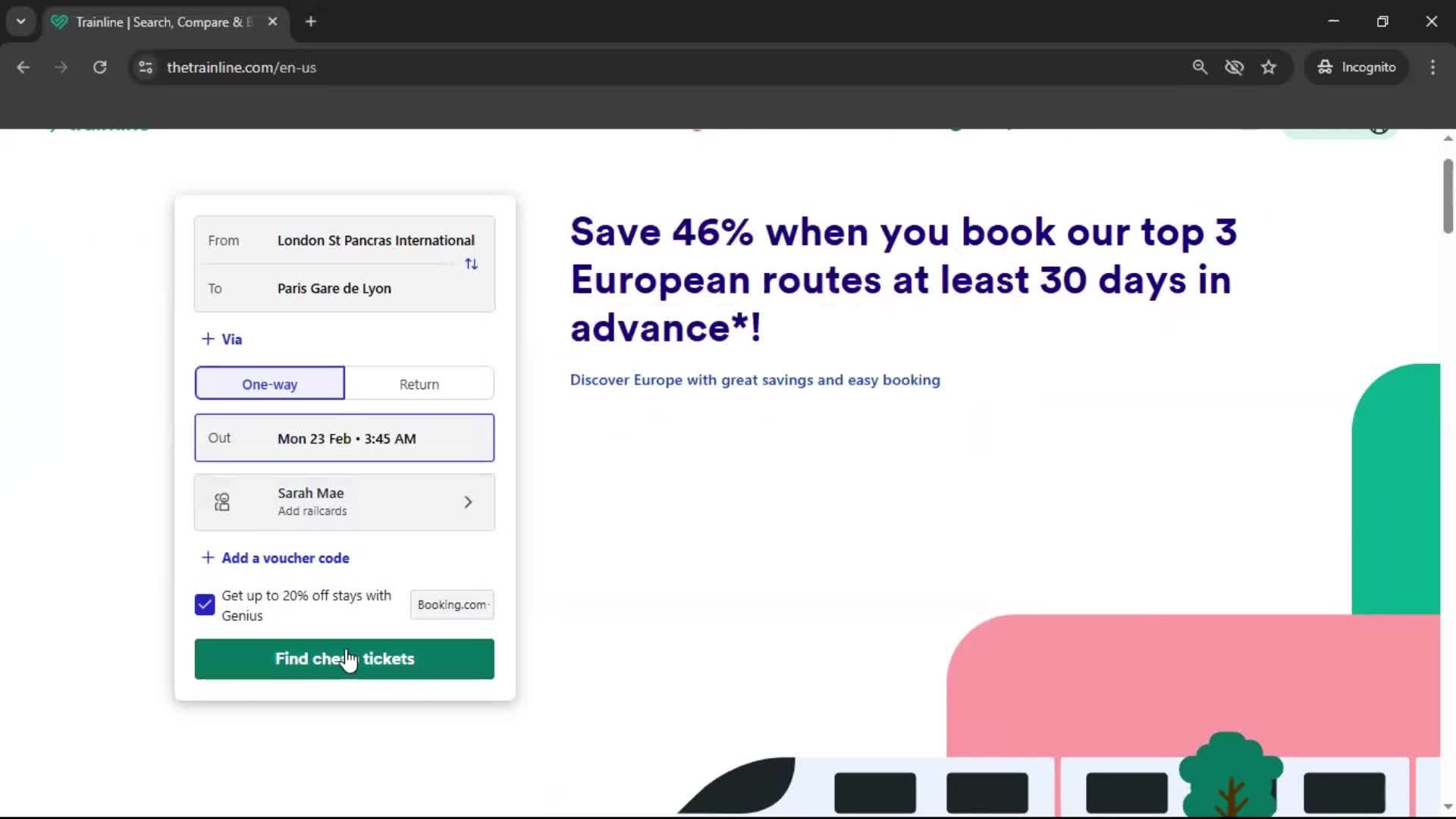Edit the From station field
The height and width of the screenshot is (819, 1456).
click(x=375, y=240)
